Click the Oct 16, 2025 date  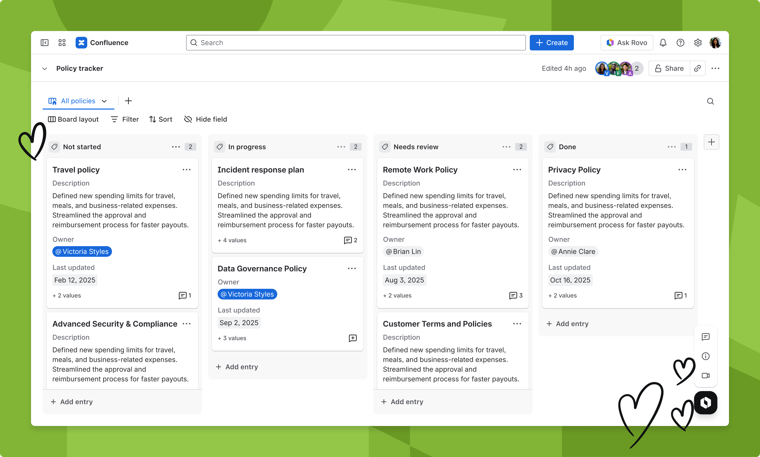coord(570,280)
